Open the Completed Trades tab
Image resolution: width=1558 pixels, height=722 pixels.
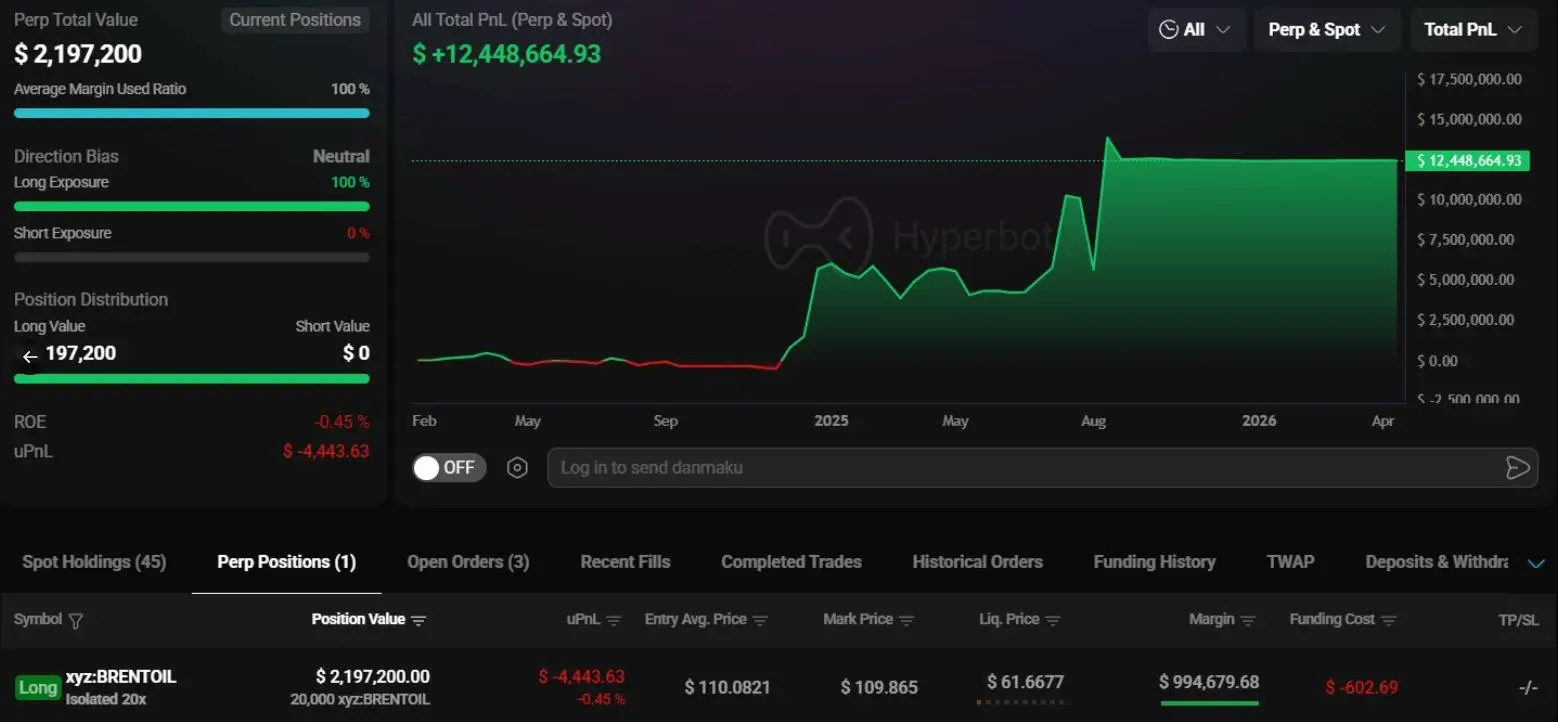791,562
